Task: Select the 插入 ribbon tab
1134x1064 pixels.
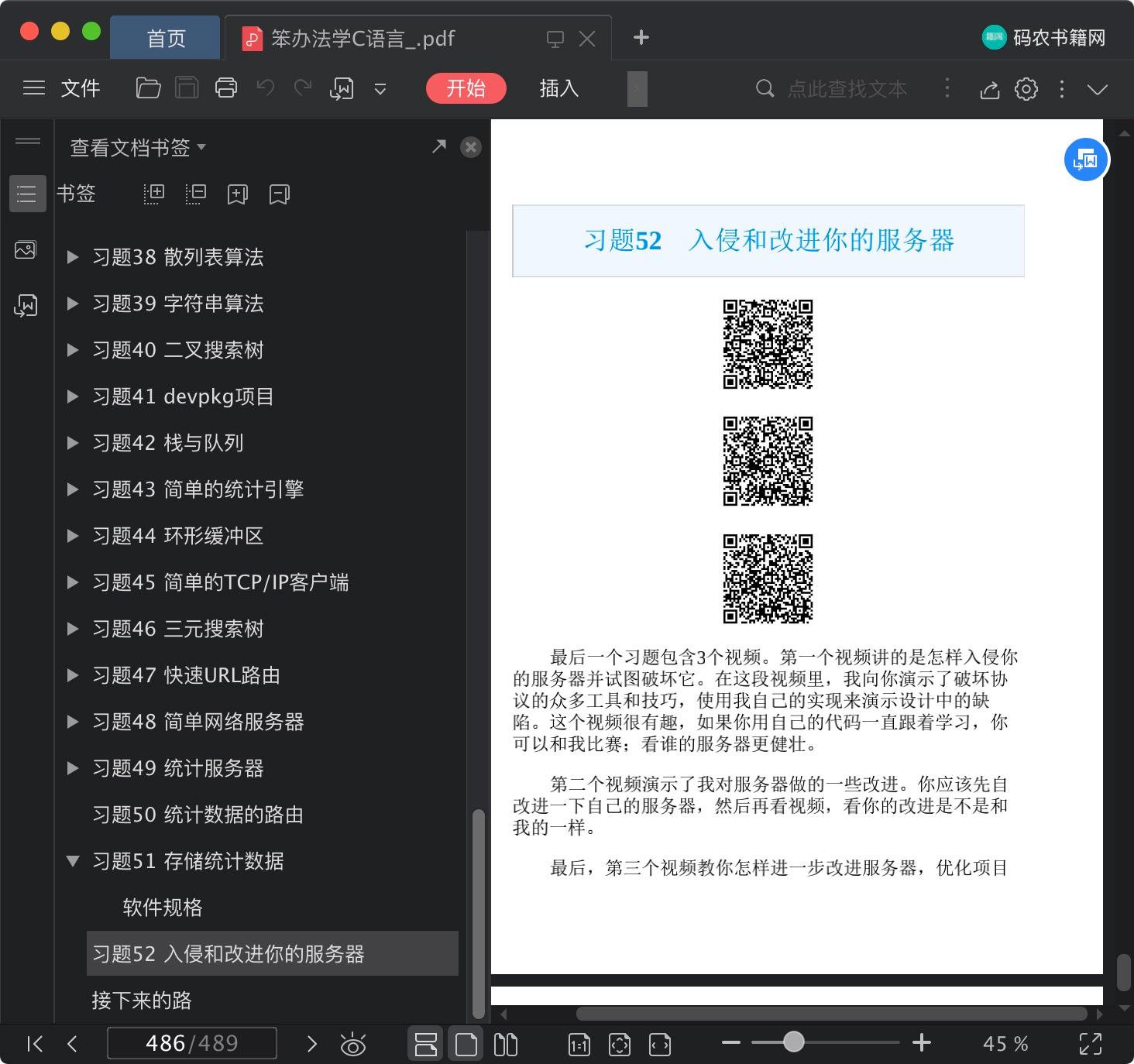Action: tap(558, 88)
